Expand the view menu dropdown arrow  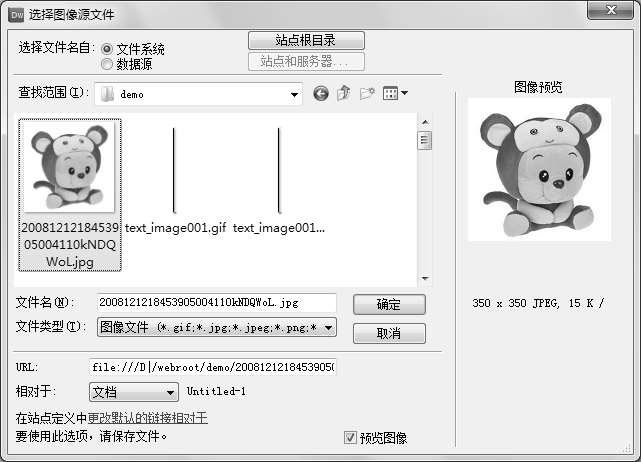click(x=404, y=93)
